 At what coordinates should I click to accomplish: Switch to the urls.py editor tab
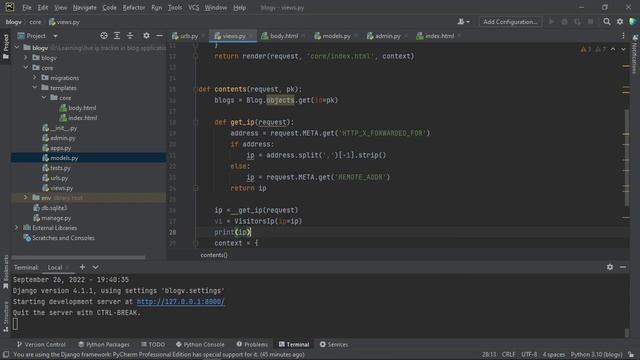pos(188,36)
